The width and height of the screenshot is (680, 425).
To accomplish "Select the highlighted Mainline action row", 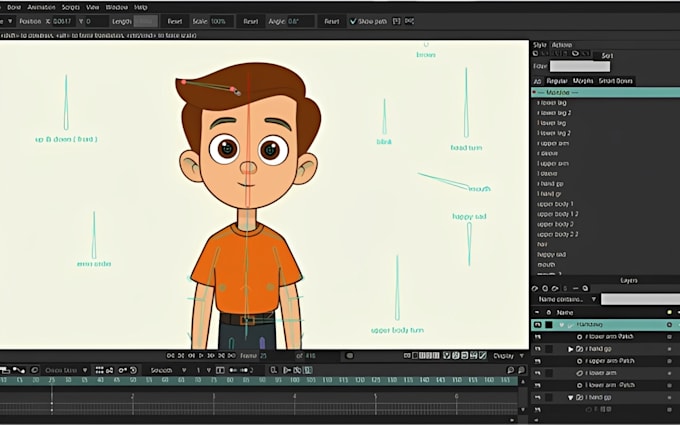I will tap(605, 92).
